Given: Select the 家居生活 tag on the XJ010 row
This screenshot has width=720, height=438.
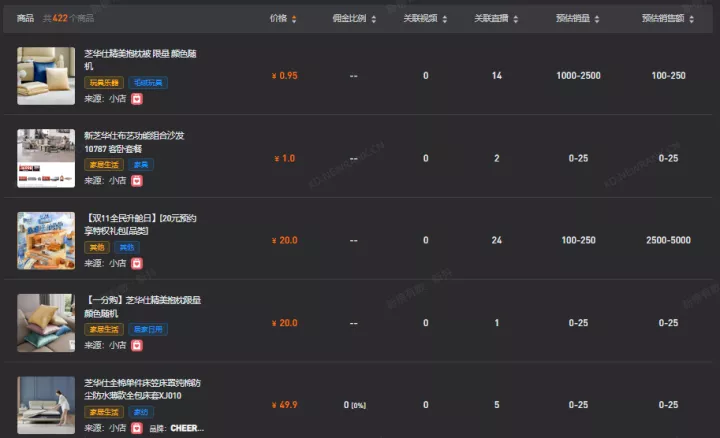Looking at the screenshot, I should 104,412.
